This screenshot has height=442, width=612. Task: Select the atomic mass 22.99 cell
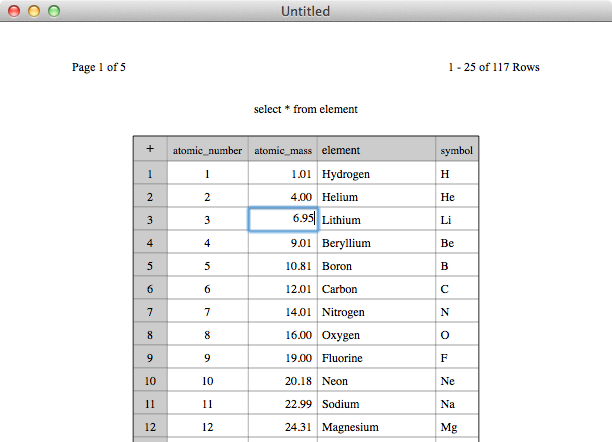(x=283, y=404)
